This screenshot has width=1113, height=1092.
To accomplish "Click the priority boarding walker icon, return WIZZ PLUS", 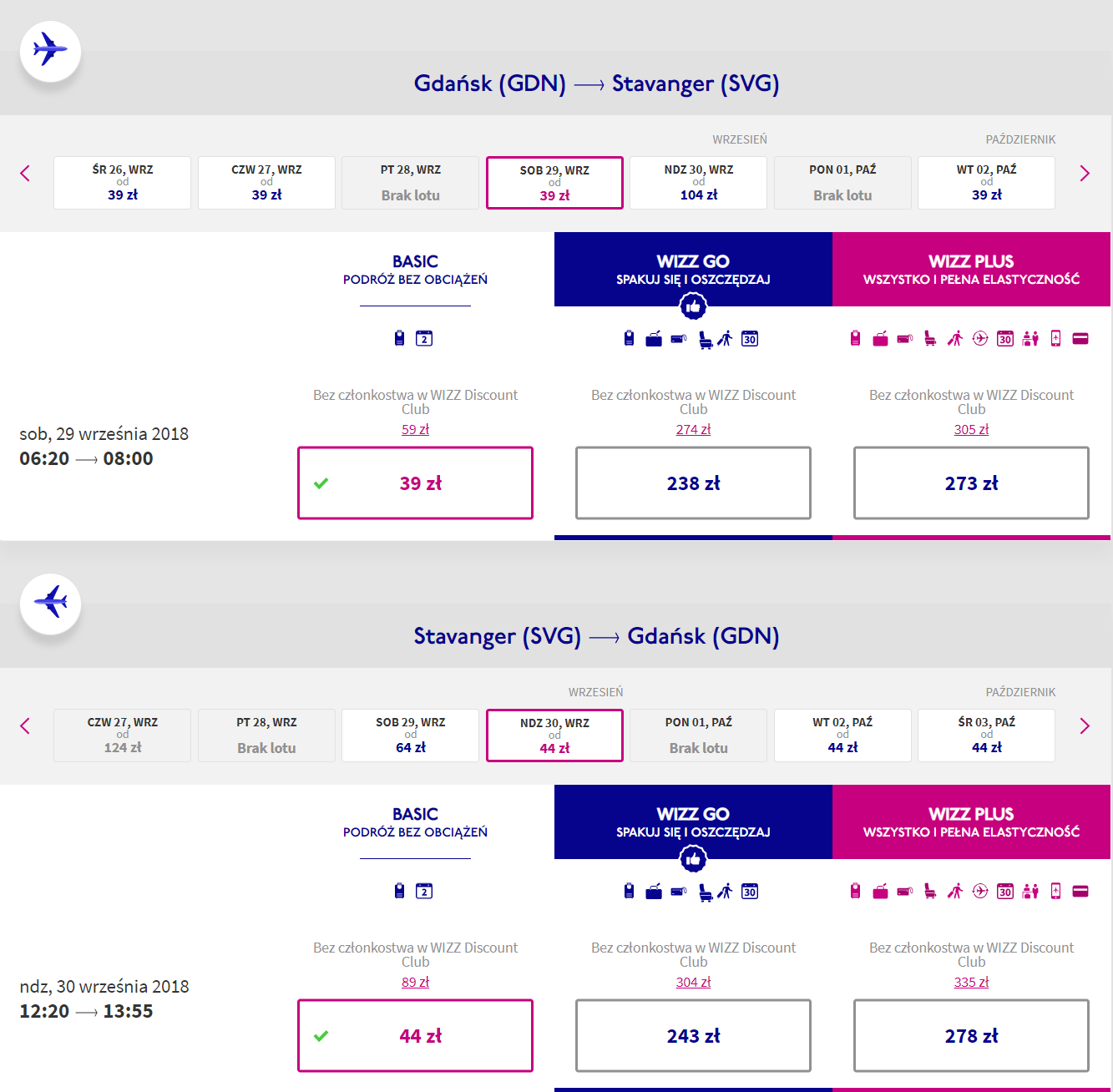I will [x=955, y=891].
